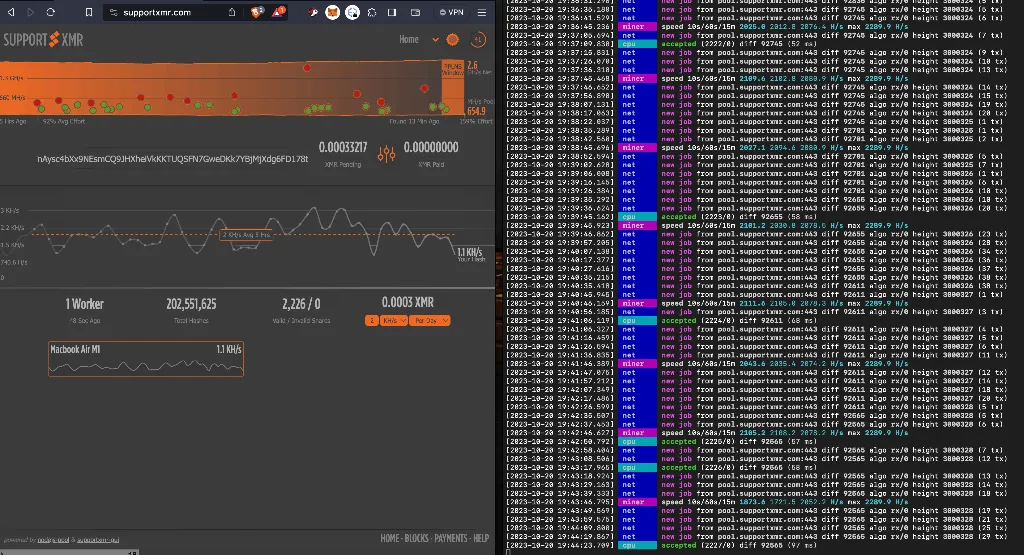
Task: Click the 0.0003 XMR earnings estimate
Action: point(408,302)
